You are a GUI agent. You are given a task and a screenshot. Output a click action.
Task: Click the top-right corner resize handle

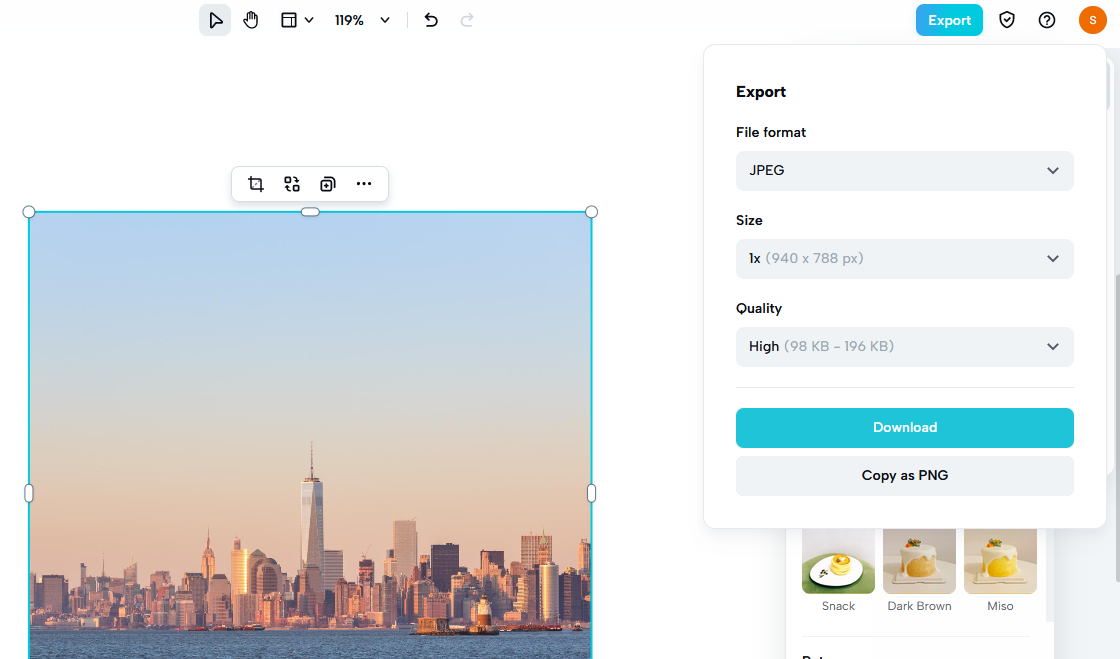(x=591, y=212)
